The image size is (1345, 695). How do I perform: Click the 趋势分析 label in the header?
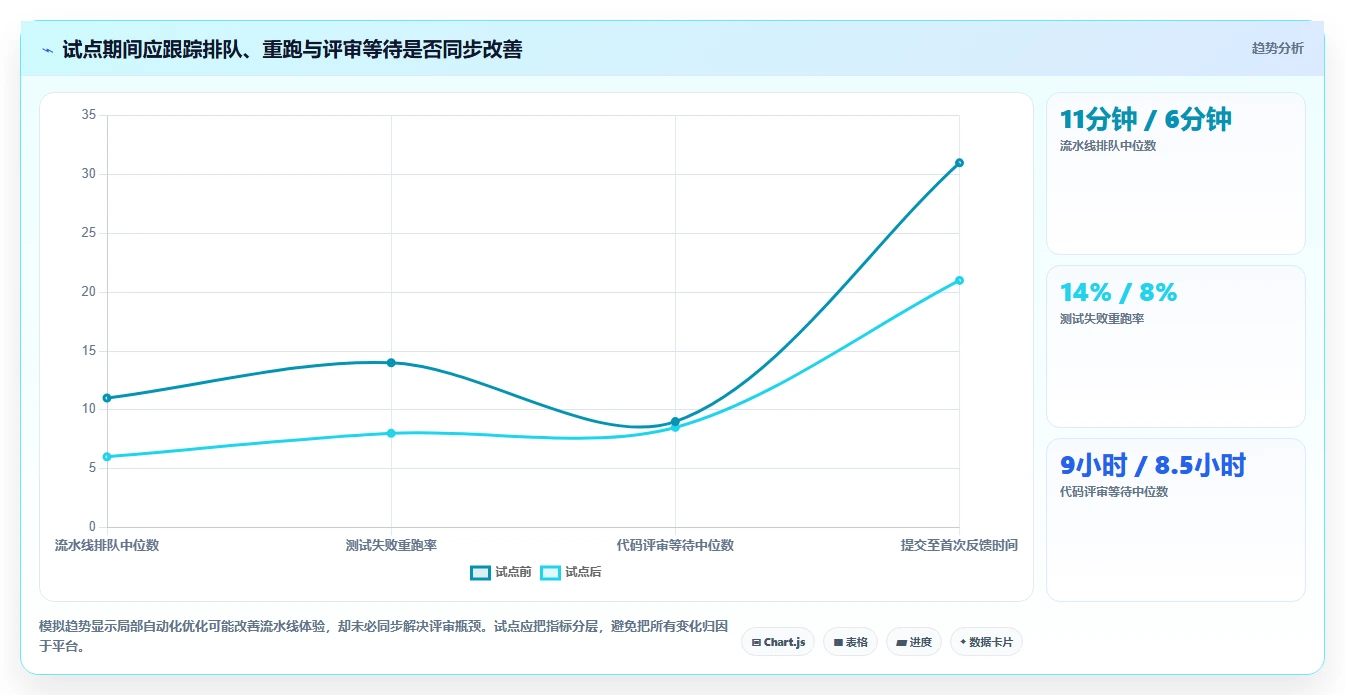pos(1277,48)
